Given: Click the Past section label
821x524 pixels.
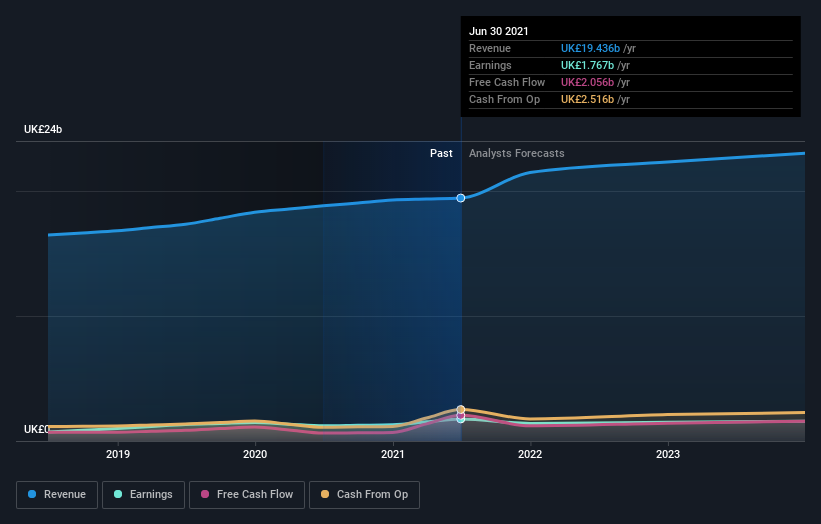Looking at the screenshot, I should pyautogui.click(x=441, y=153).
